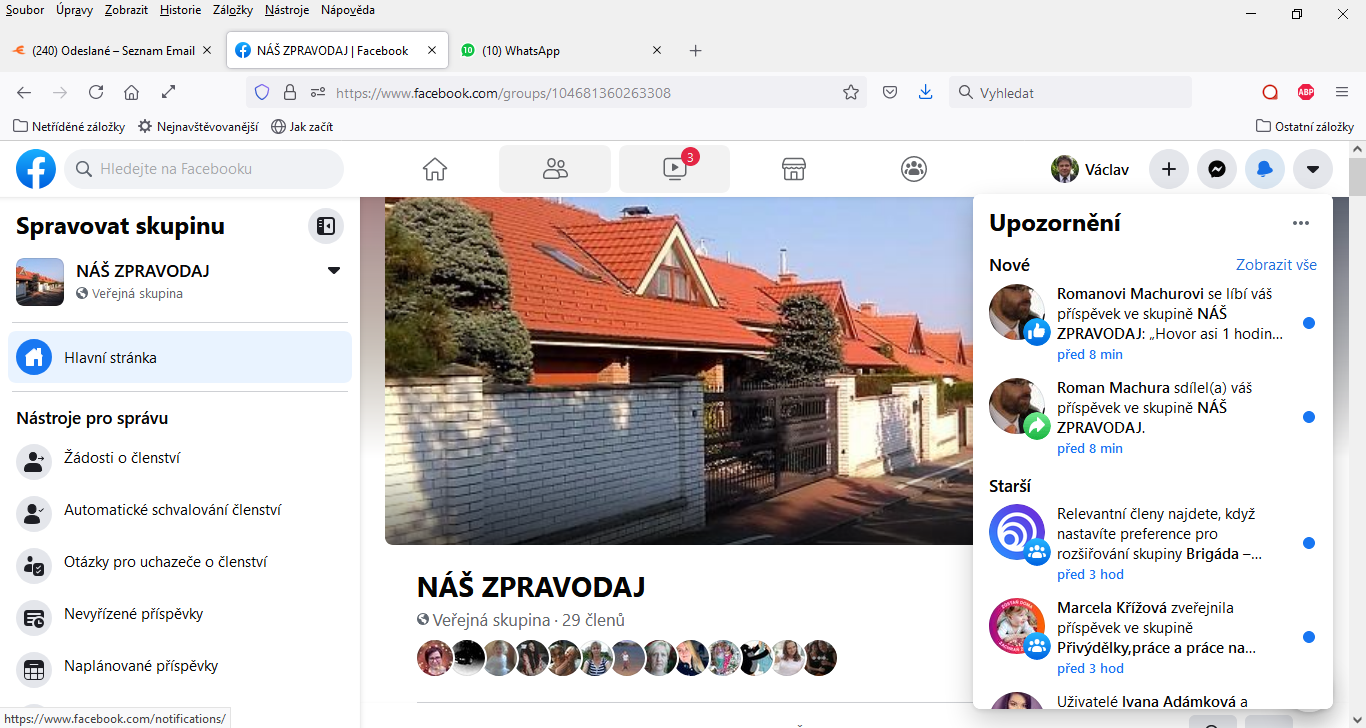This screenshot has width=1366, height=728.
Task: Open the Soubor menu
Action: 25,10
